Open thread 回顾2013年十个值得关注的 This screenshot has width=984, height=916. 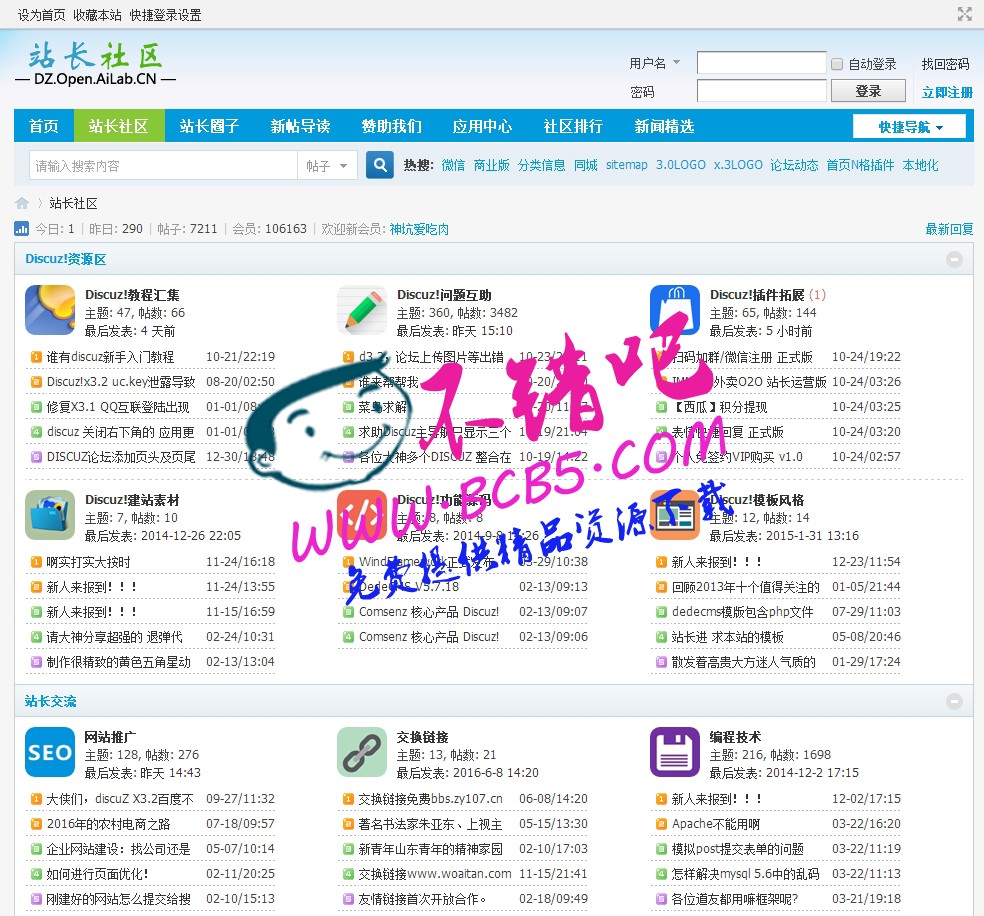pos(746,587)
